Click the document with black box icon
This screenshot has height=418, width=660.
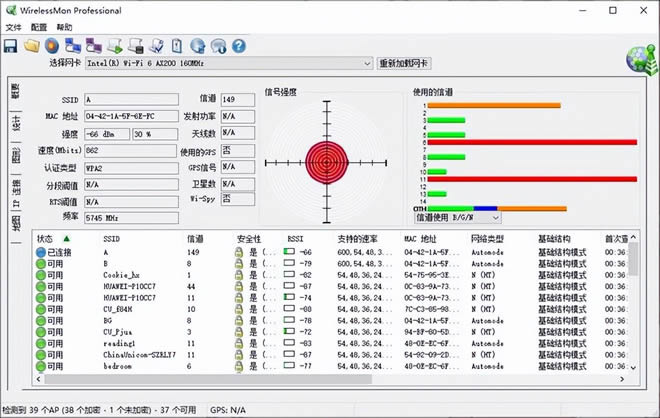click(136, 46)
